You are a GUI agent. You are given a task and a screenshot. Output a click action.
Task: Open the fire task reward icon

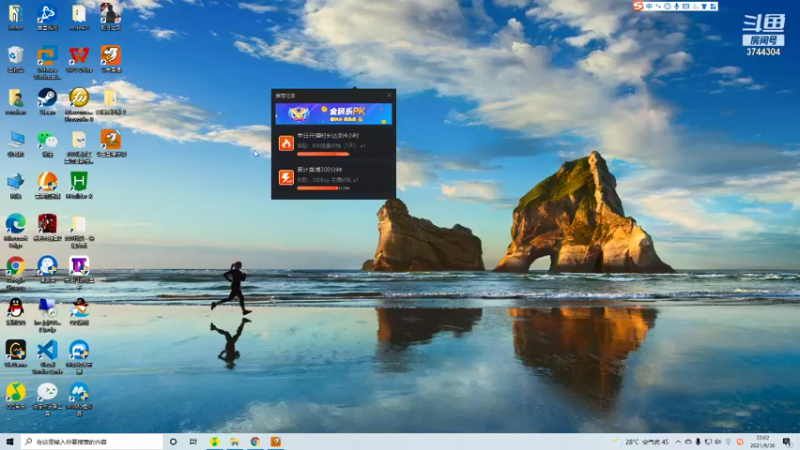pos(286,143)
